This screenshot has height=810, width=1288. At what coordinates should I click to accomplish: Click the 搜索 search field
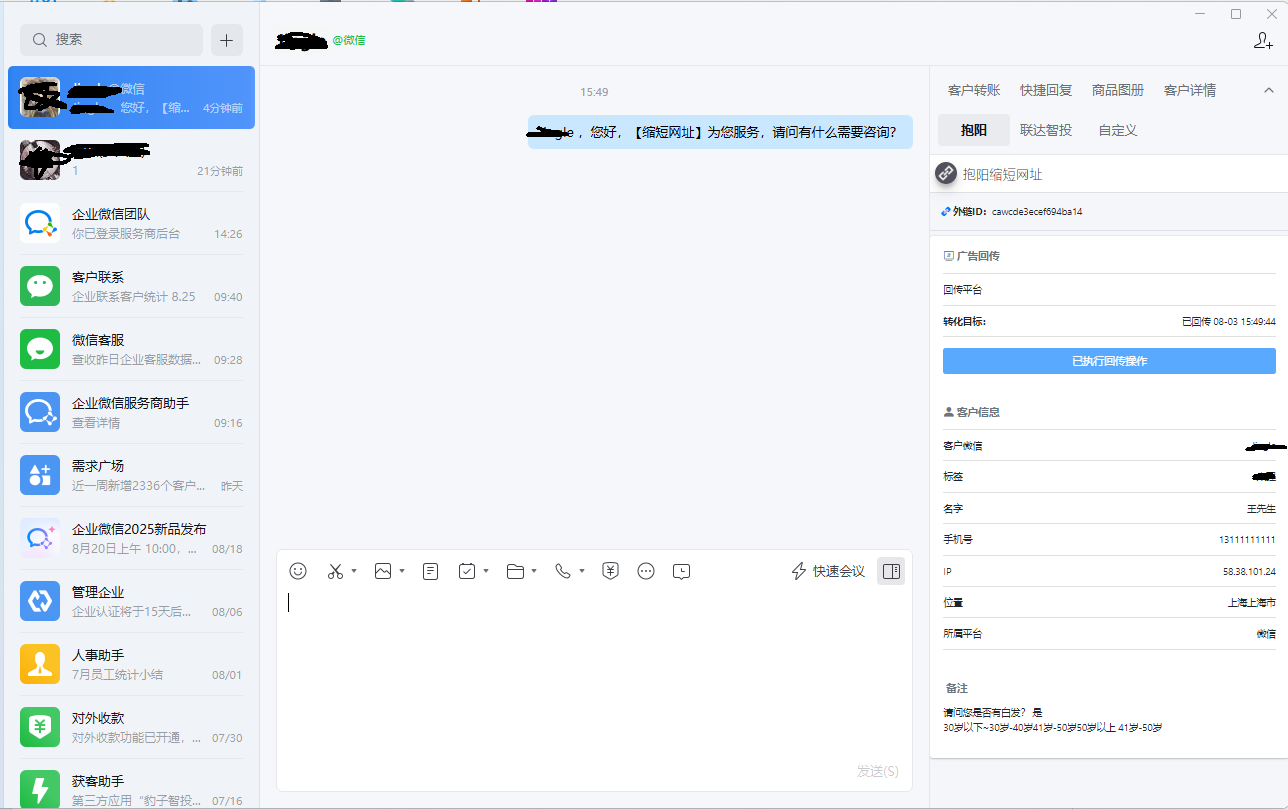point(112,40)
